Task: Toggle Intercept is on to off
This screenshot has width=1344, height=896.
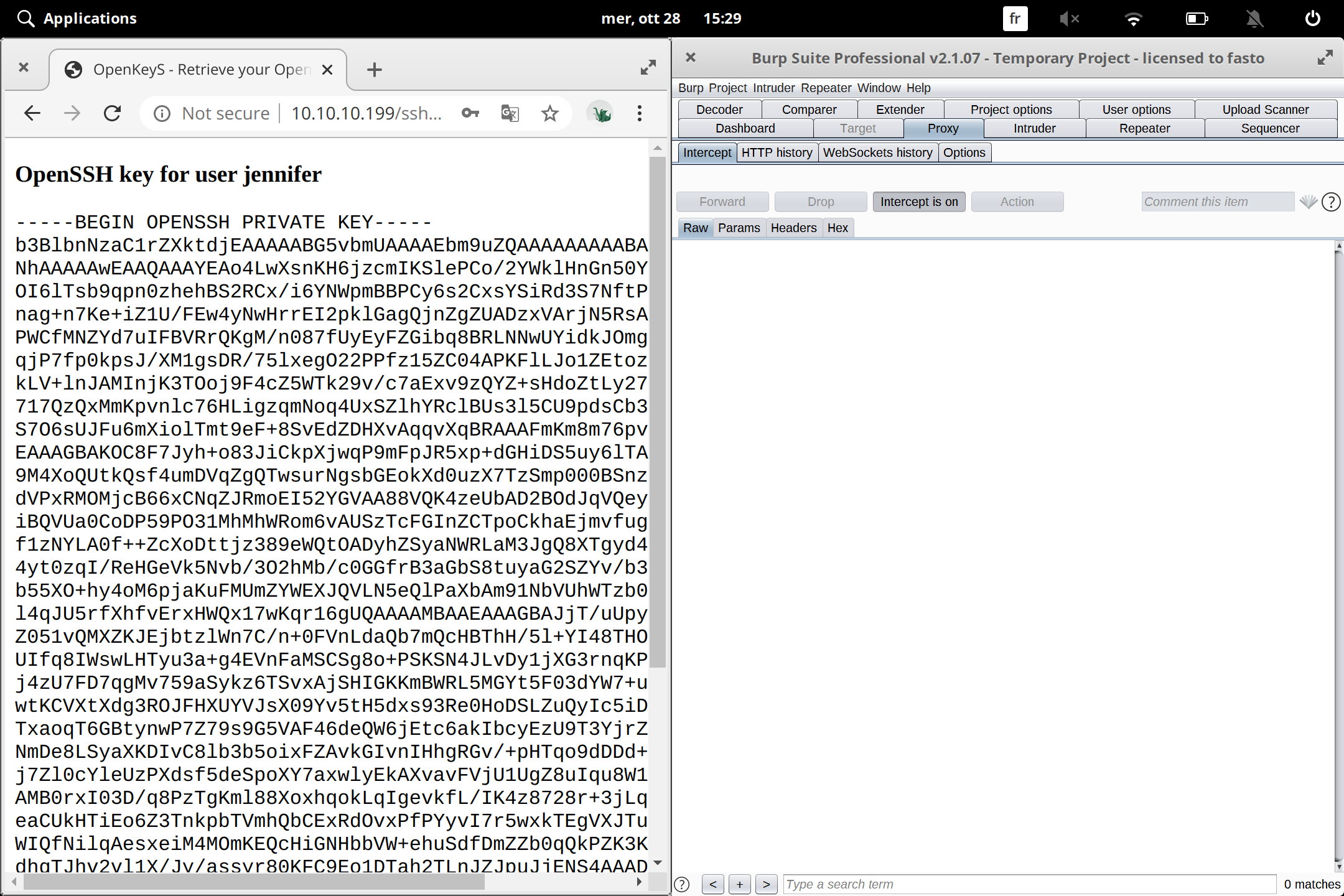Action: [x=919, y=201]
